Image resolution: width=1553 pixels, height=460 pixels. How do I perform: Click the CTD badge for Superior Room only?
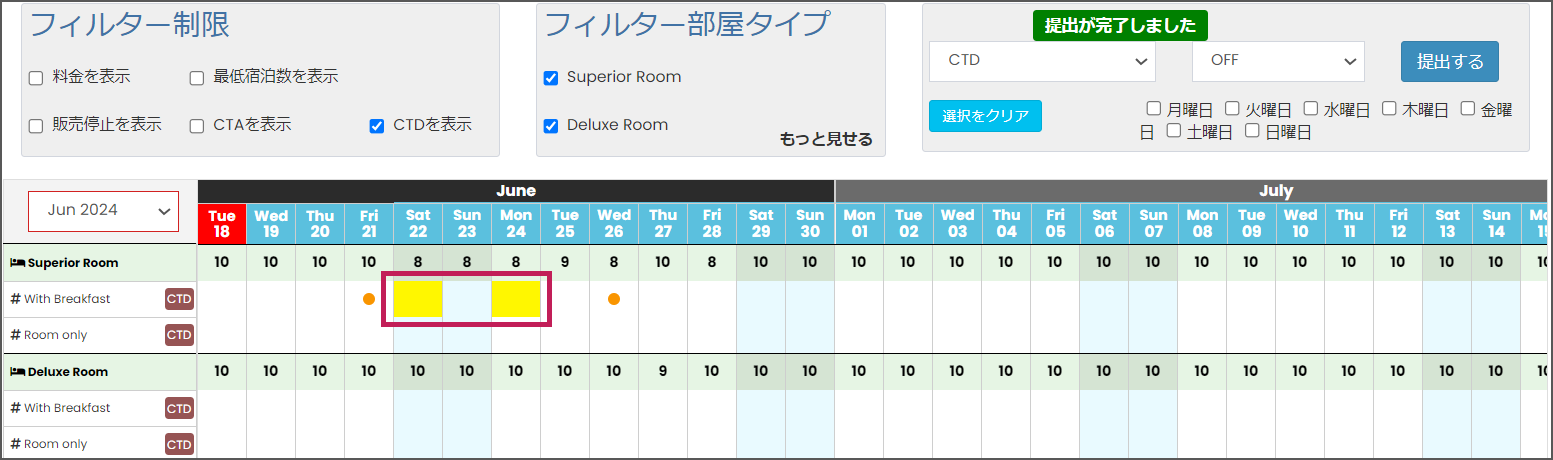coord(179,335)
